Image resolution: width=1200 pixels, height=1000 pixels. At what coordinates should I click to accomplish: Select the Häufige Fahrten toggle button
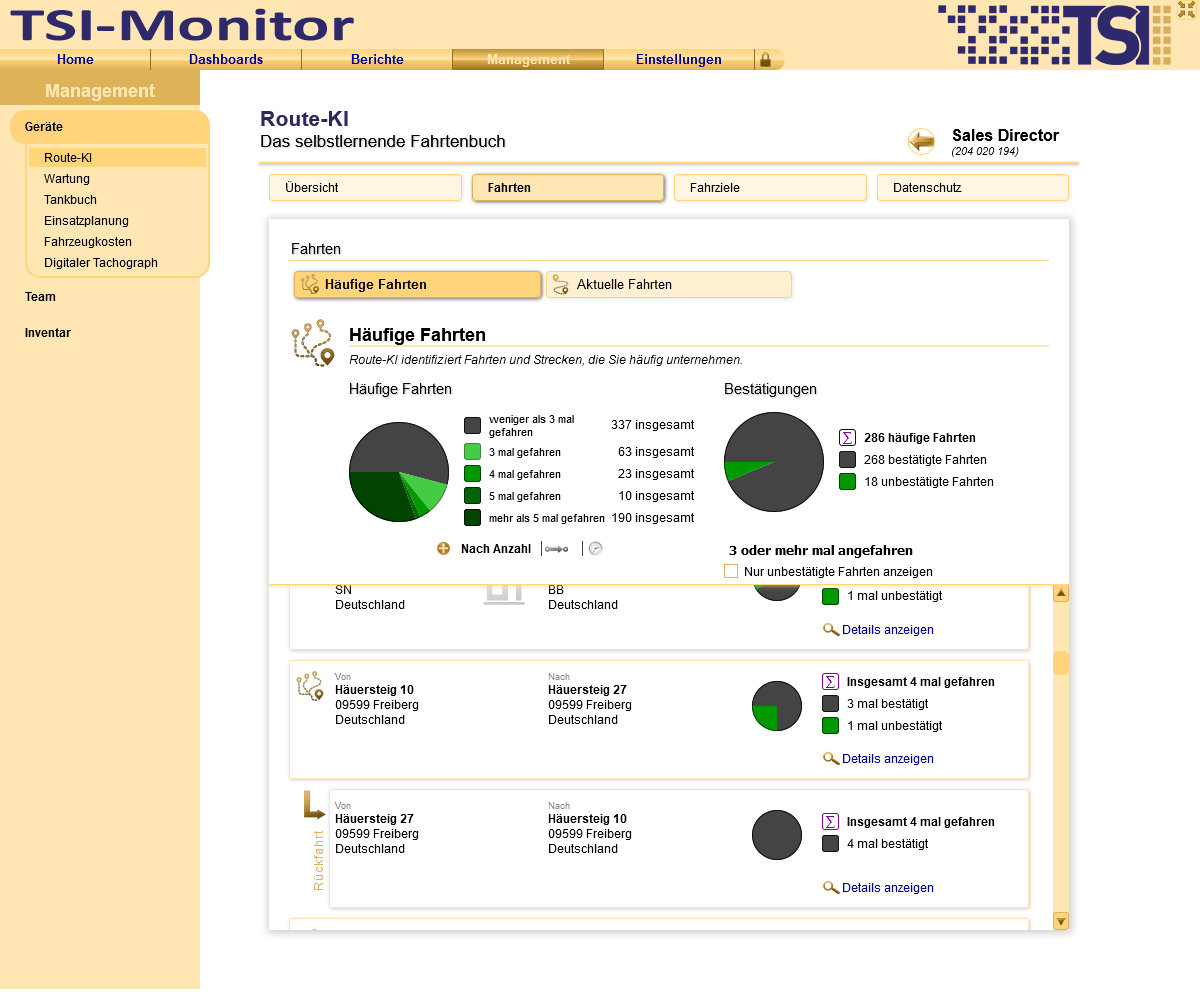(x=417, y=285)
